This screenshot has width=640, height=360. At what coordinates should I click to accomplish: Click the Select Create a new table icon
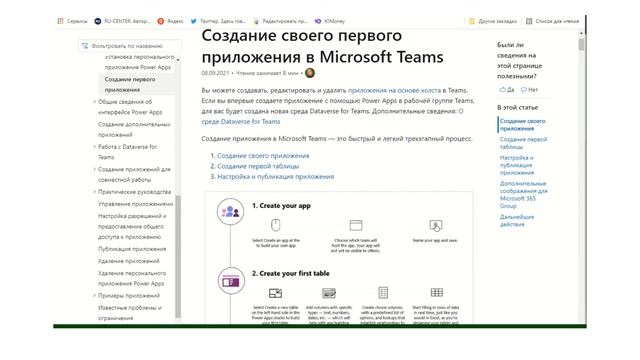(x=275, y=293)
